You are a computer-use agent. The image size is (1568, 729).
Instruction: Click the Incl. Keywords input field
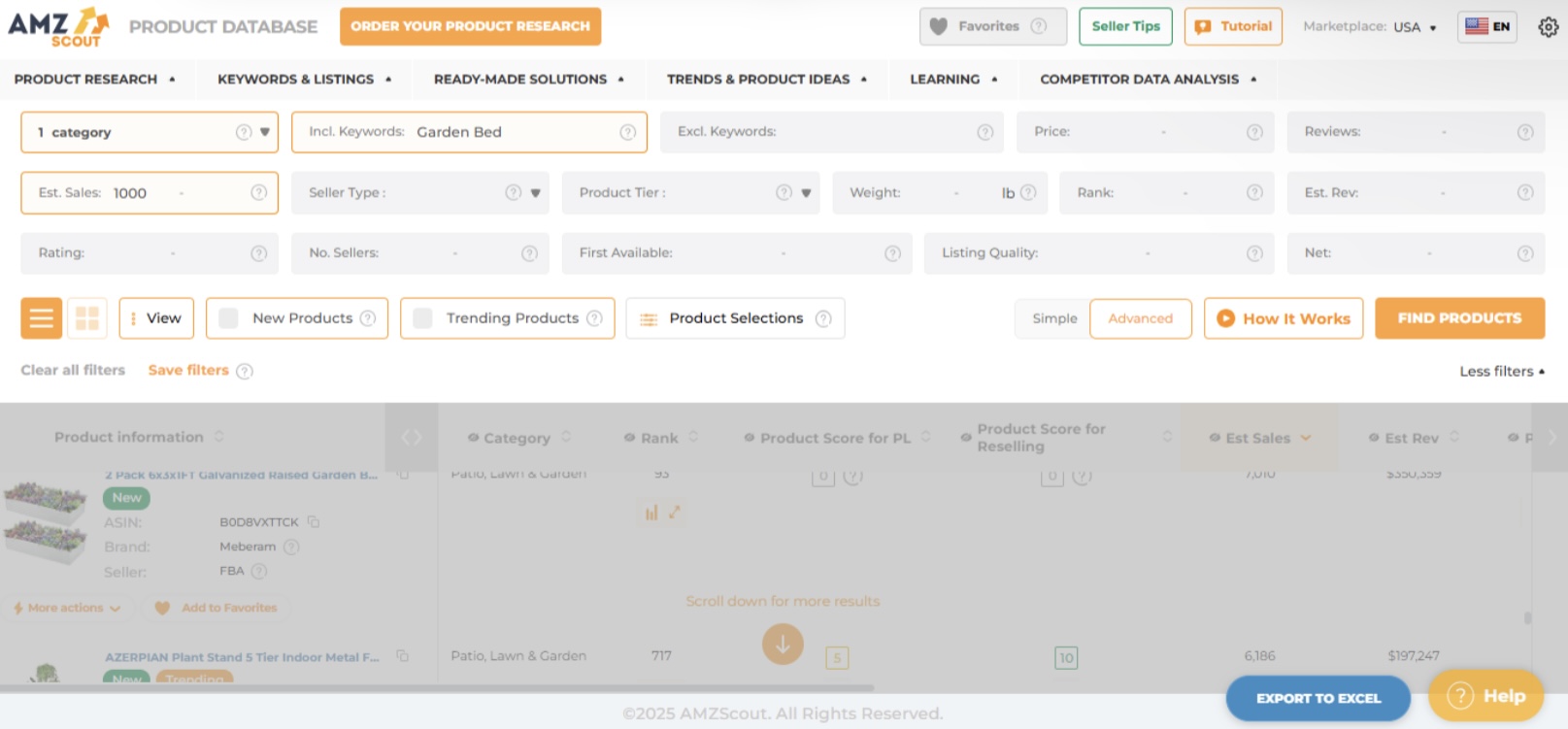(x=469, y=132)
